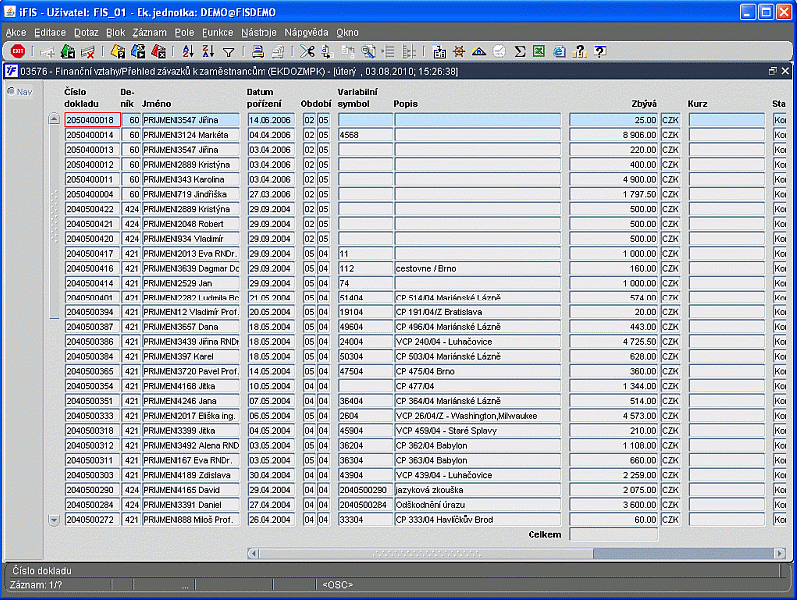Open the Pole menu

(184, 33)
